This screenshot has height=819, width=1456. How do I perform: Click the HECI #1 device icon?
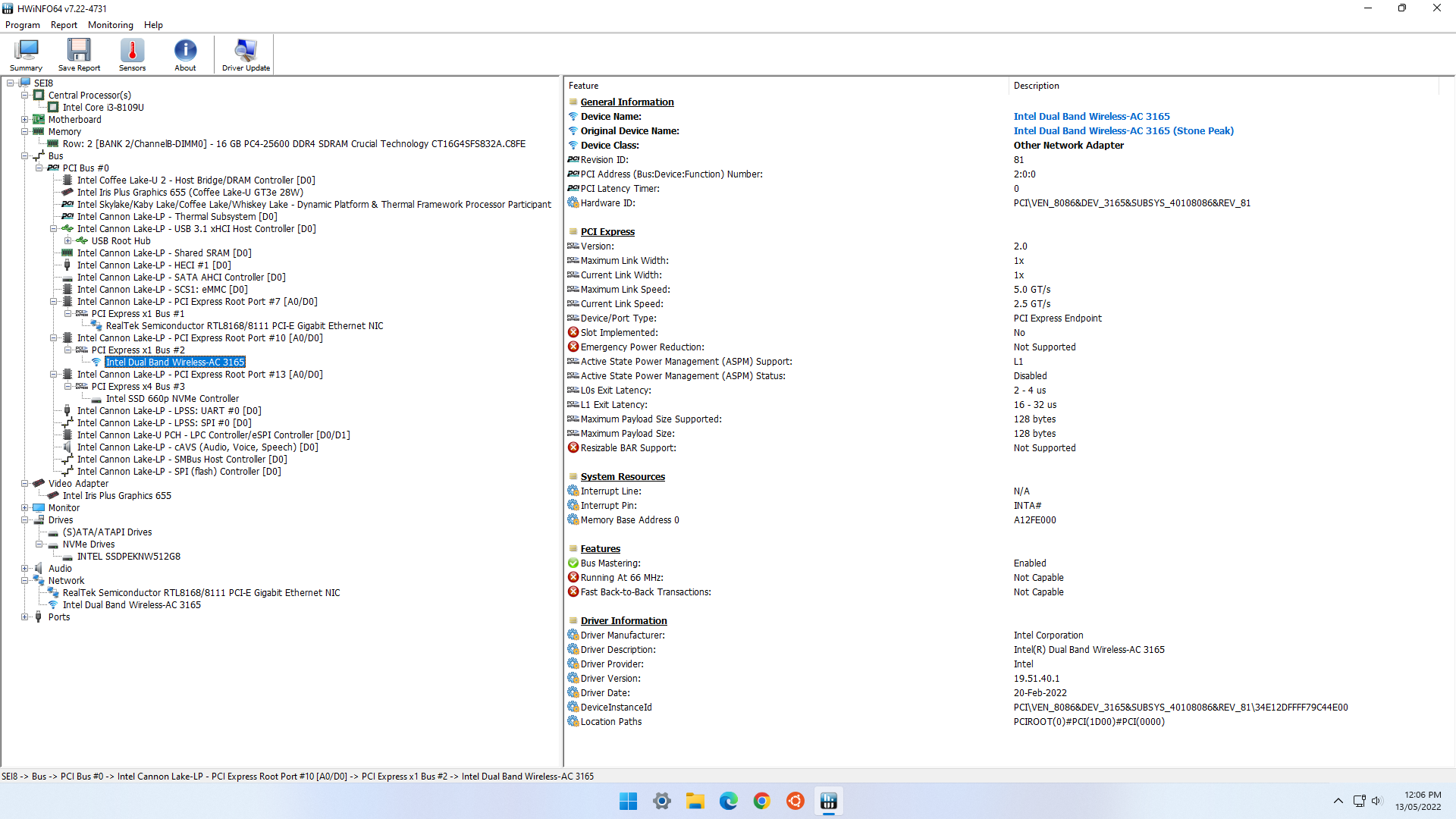(x=67, y=265)
